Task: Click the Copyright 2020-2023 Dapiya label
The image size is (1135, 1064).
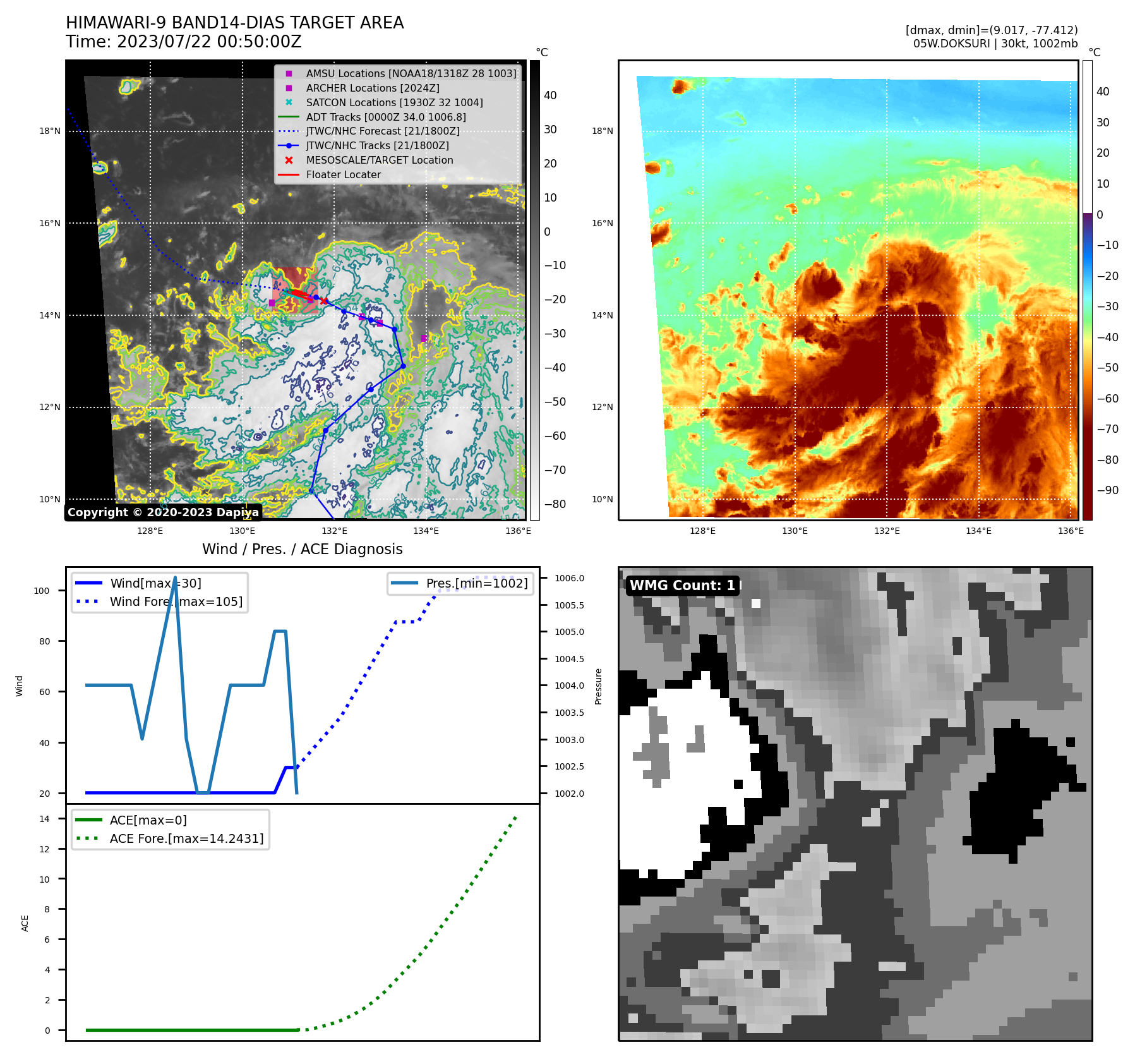Action: coord(163,512)
